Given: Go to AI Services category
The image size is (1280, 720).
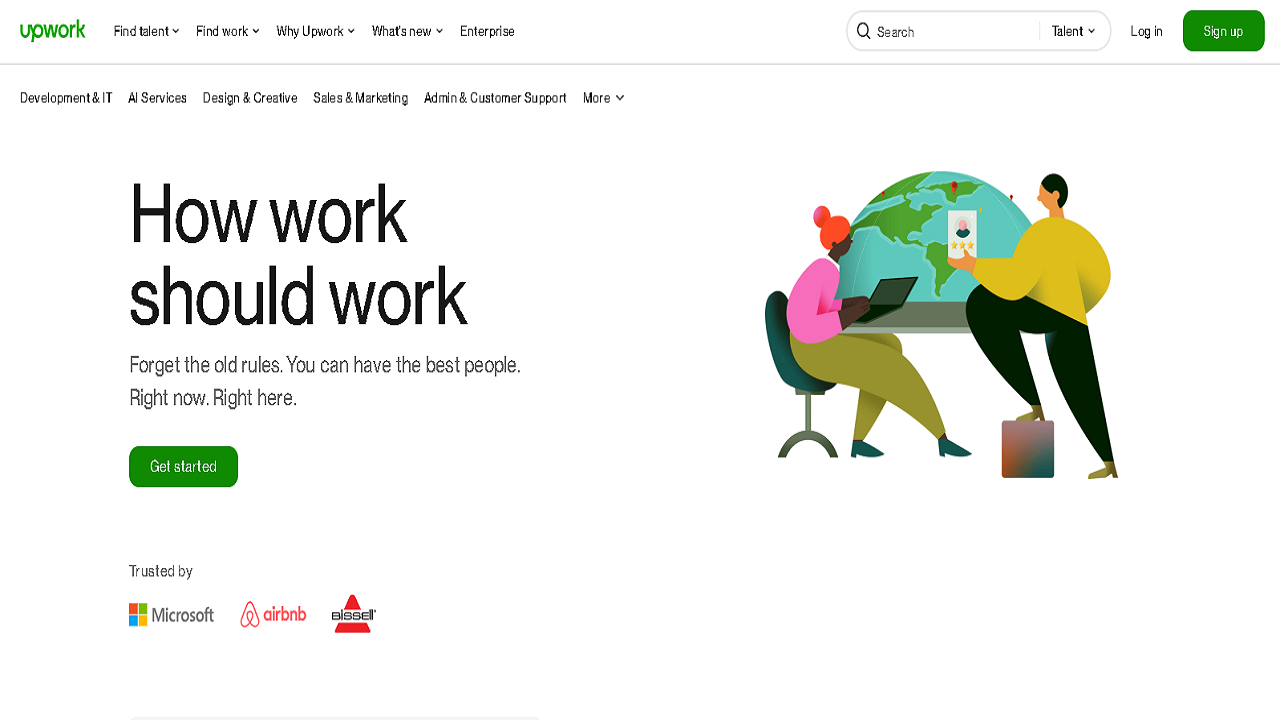Looking at the screenshot, I should coord(157,98).
